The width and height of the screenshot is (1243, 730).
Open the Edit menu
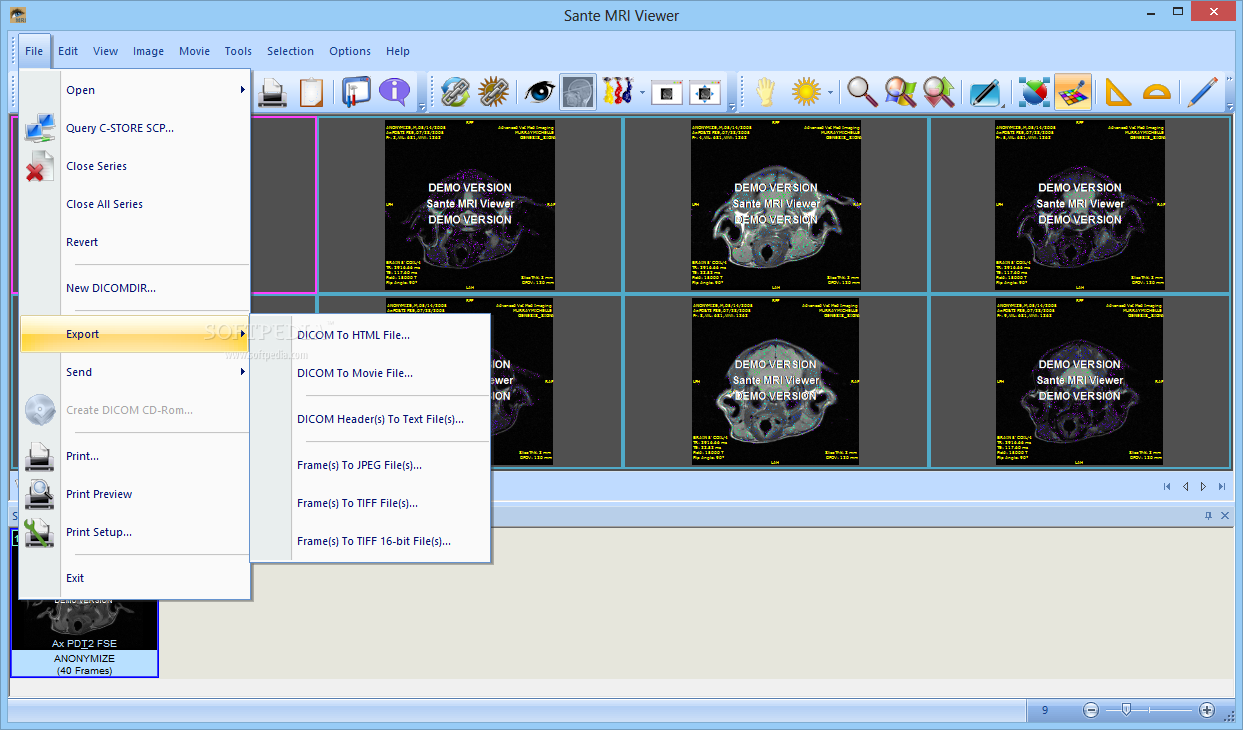68,51
